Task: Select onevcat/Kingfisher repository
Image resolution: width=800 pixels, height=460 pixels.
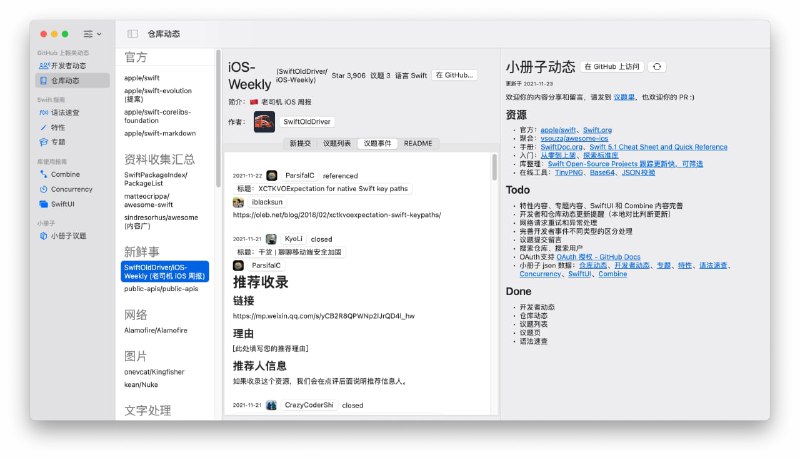Action: (x=154, y=372)
